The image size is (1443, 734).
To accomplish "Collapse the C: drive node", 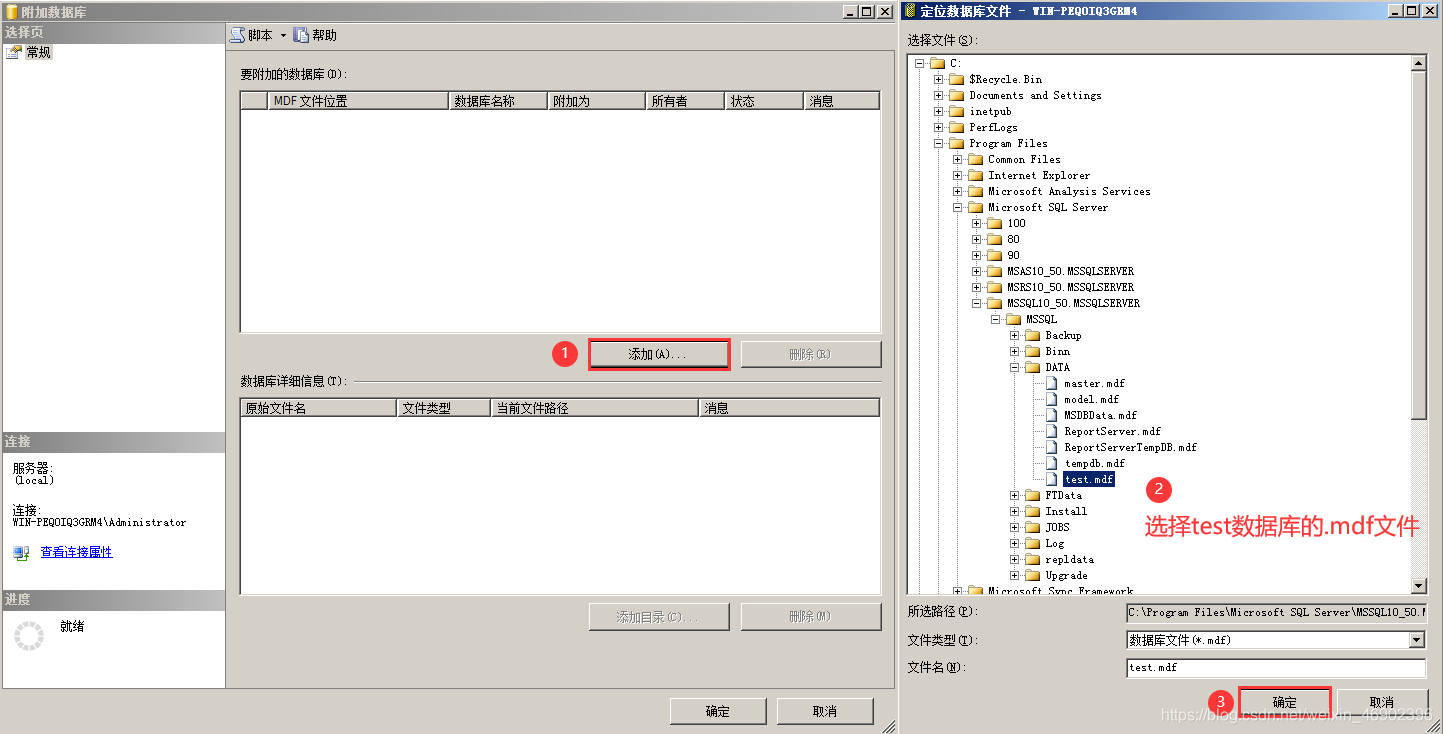I will pos(920,63).
